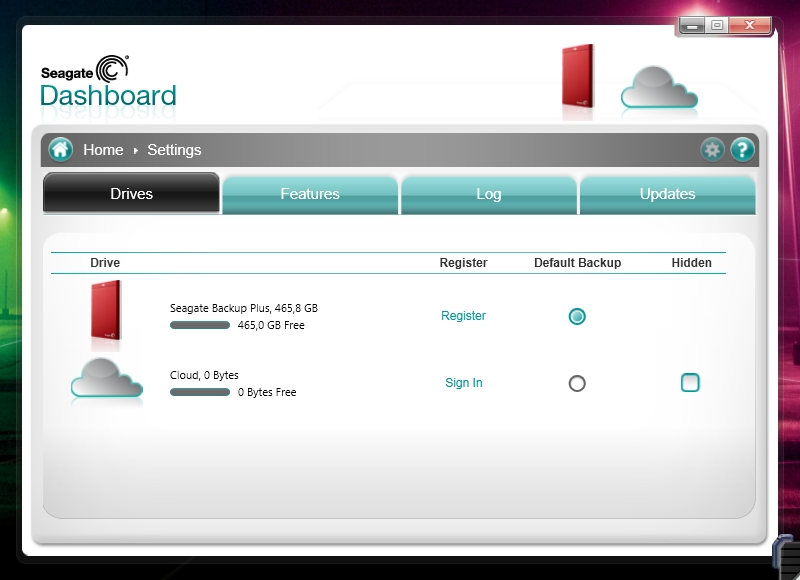This screenshot has height=580, width=800.
Task: Maximize the Dashboard window
Action: (x=717, y=26)
